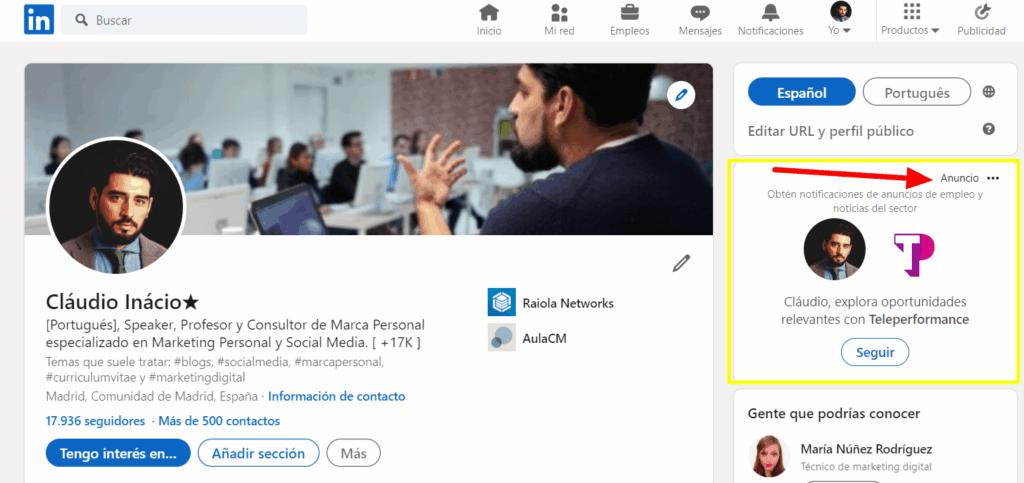
Task: Open the ad options three-dot menu
Action: point(993,178)
